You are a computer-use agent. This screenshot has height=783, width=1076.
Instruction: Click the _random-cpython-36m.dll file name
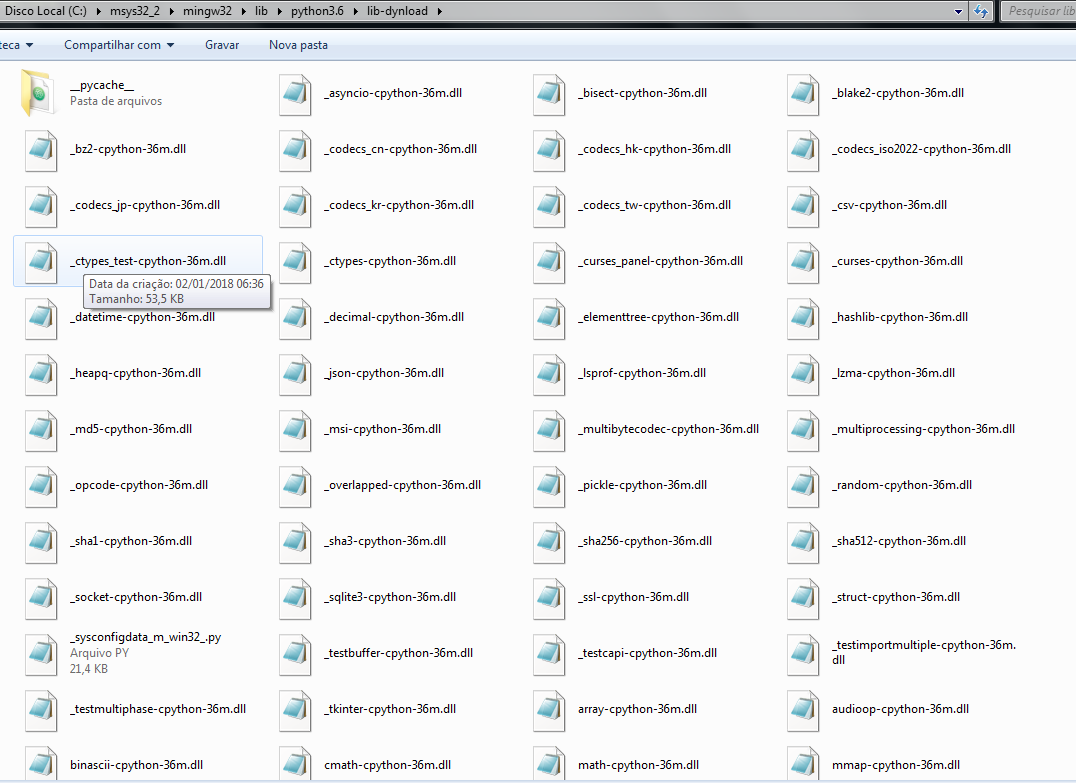[902, 485]
